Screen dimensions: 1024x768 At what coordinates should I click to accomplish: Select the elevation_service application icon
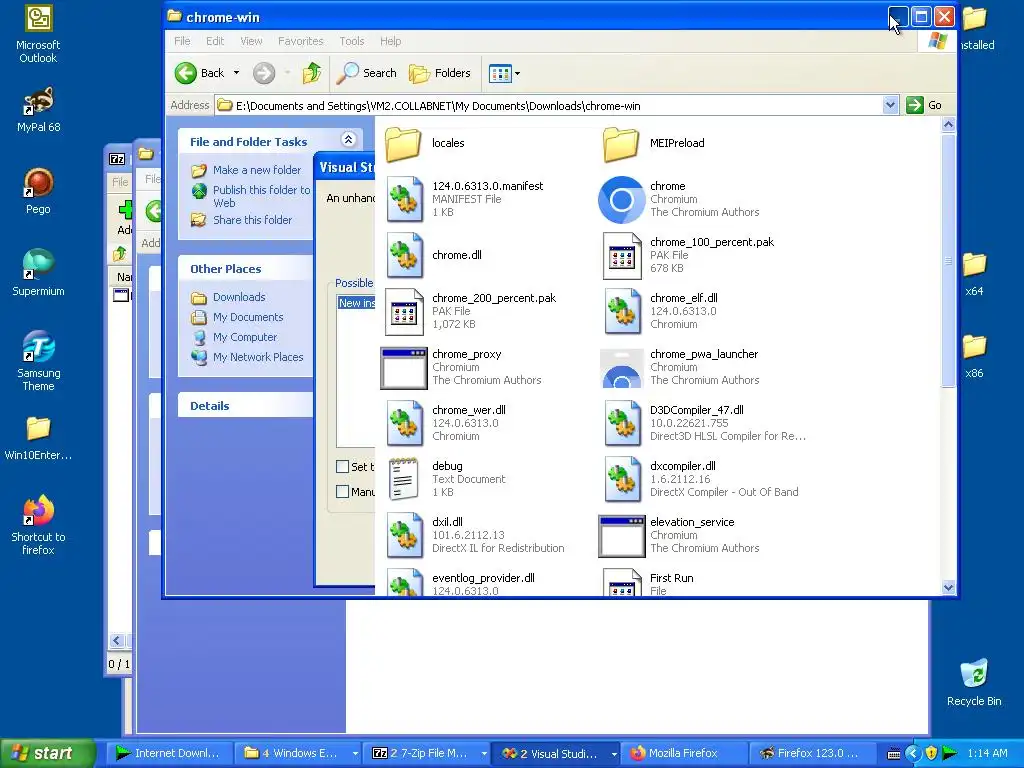pos(622,536)
